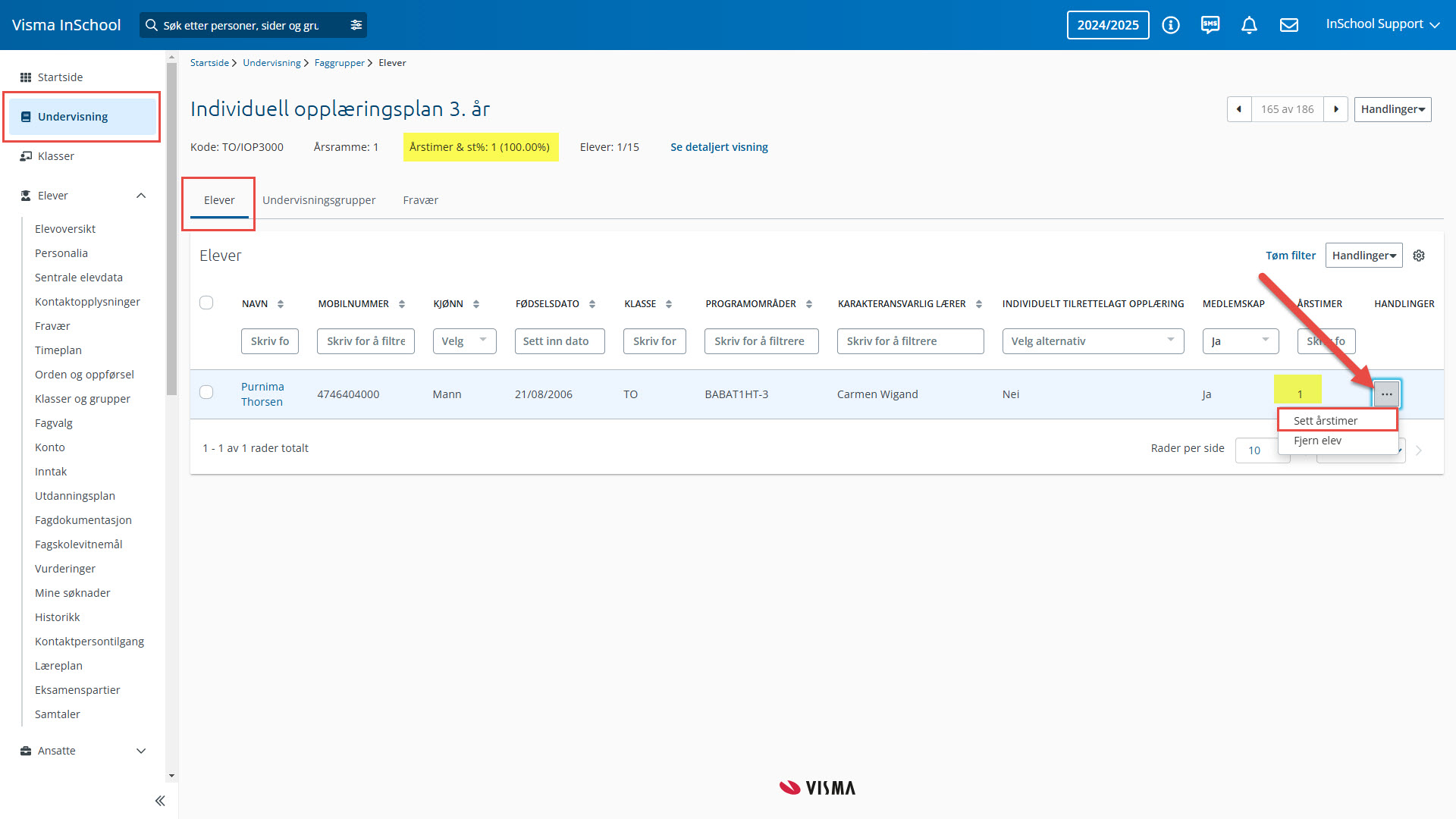Click the information circle icon
1456x819 pixels.
[x=1171, y=25]
